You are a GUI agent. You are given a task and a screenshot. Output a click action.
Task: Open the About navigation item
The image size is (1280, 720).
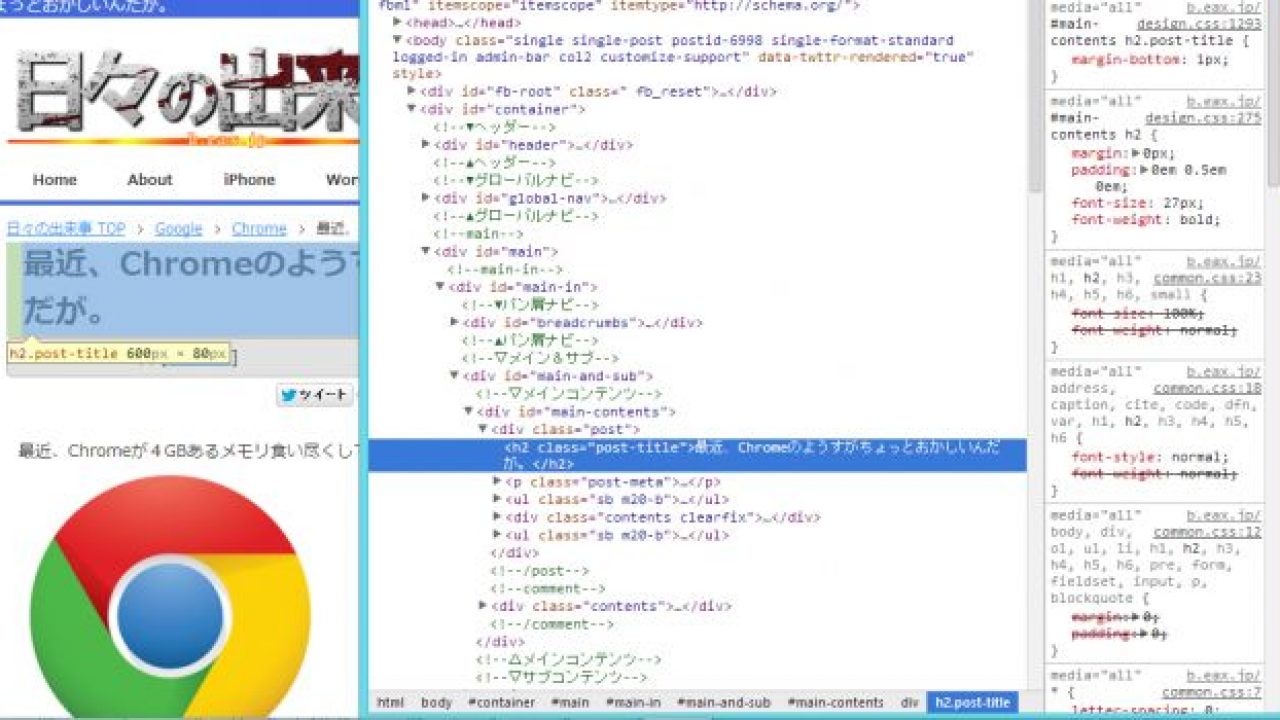point(150,180)
